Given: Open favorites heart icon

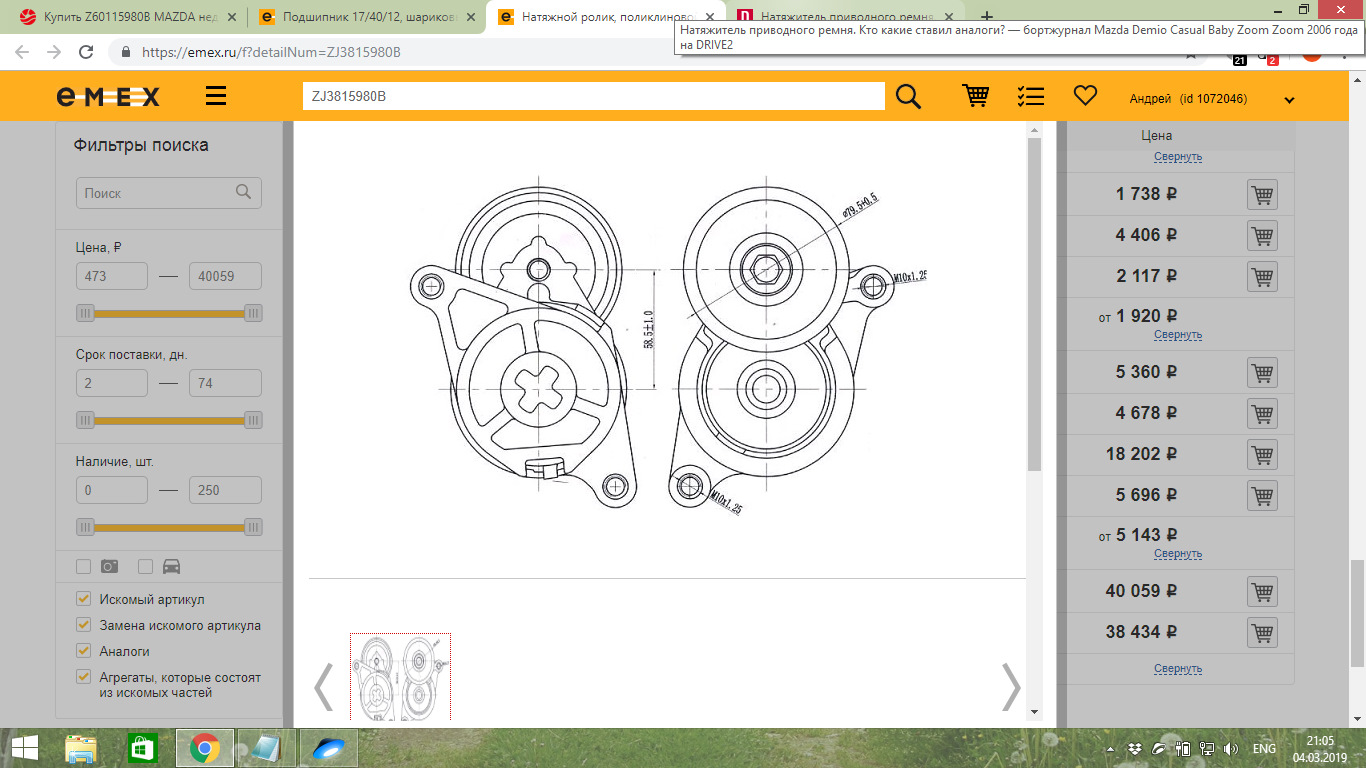Looking at the screenshot, I should 1085,96.
